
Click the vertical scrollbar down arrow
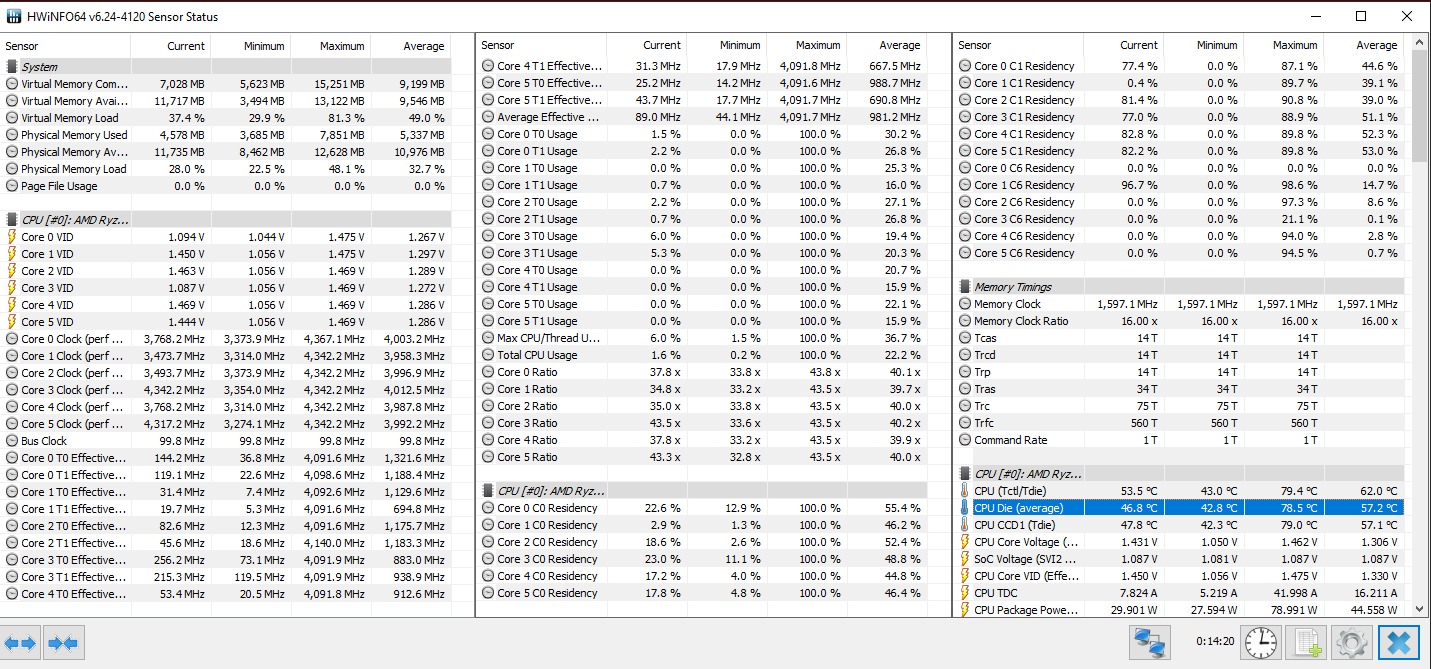tap(1420, 609)
